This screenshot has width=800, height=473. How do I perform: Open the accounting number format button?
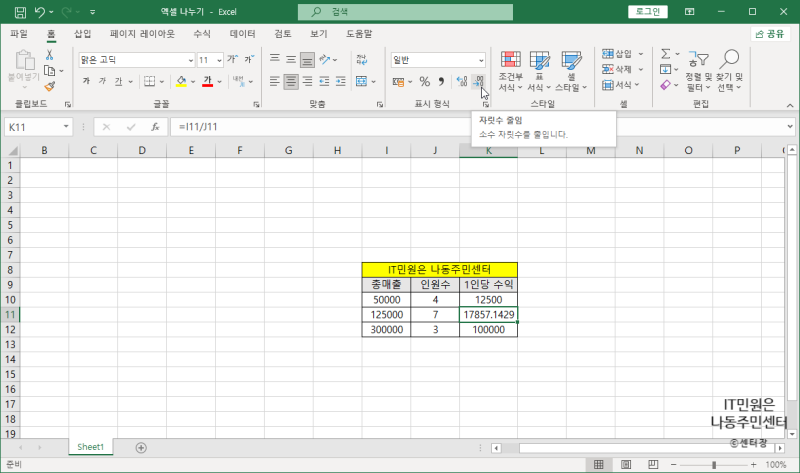398,81
